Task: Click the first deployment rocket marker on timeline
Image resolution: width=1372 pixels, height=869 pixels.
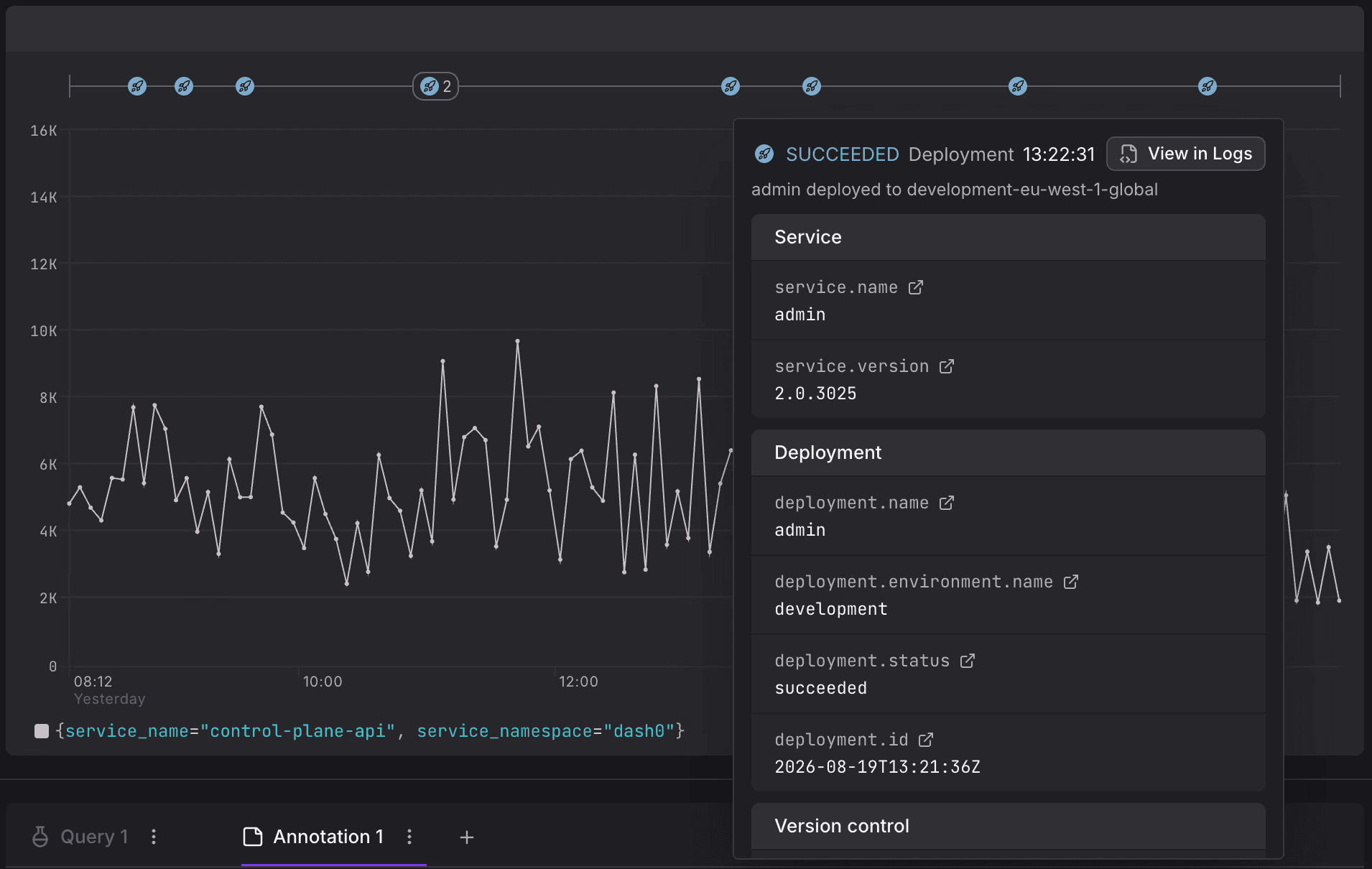Action: pos(137,86)
